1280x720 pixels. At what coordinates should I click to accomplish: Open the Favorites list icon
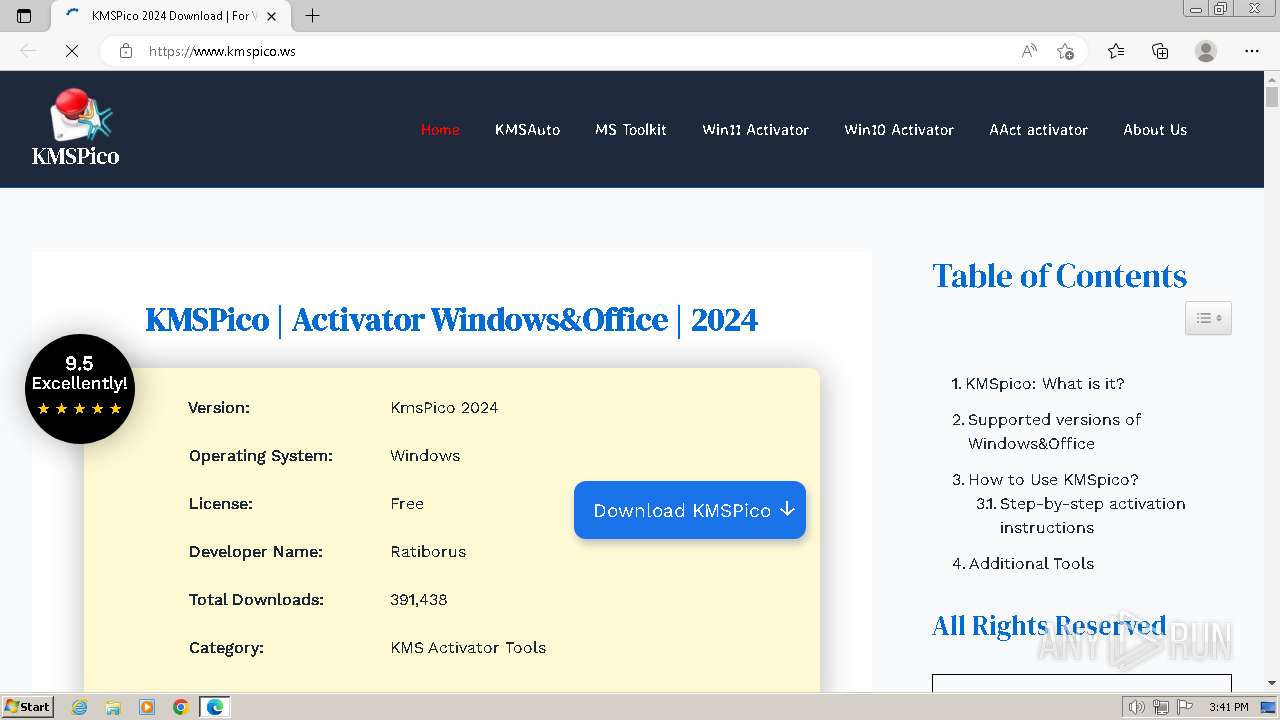coord(1116,51)
